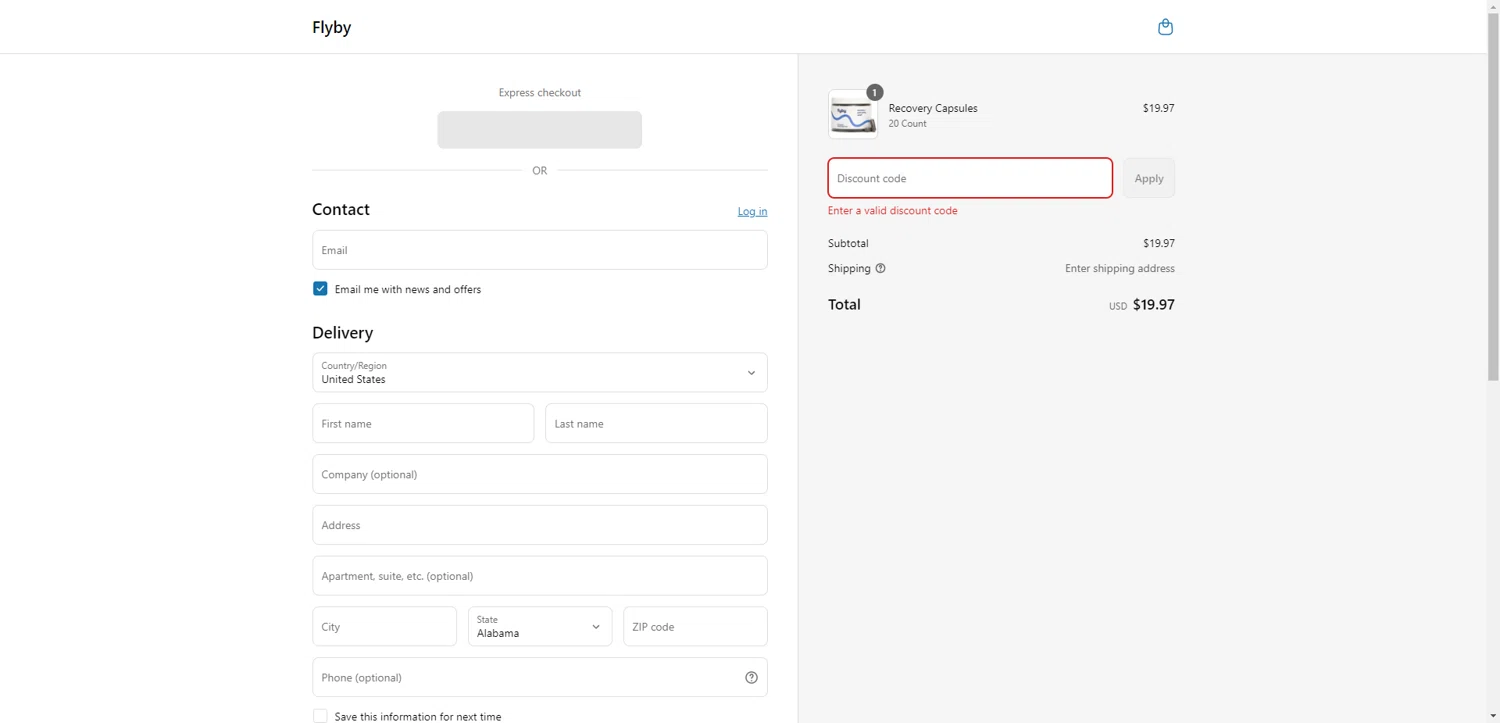Open the Country/Region dropdown
Viewport: 1500px width, 723px height.
539,373
